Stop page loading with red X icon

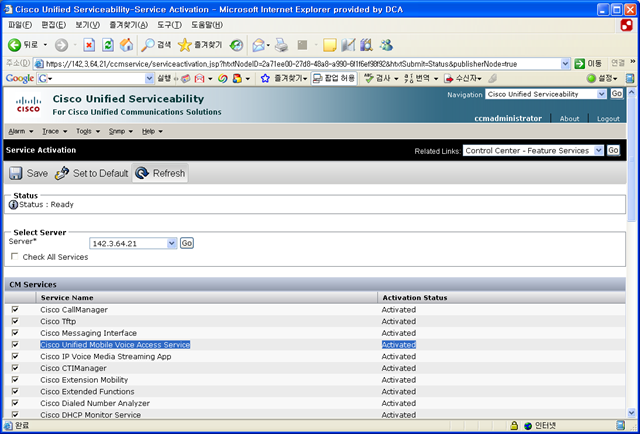89,45
